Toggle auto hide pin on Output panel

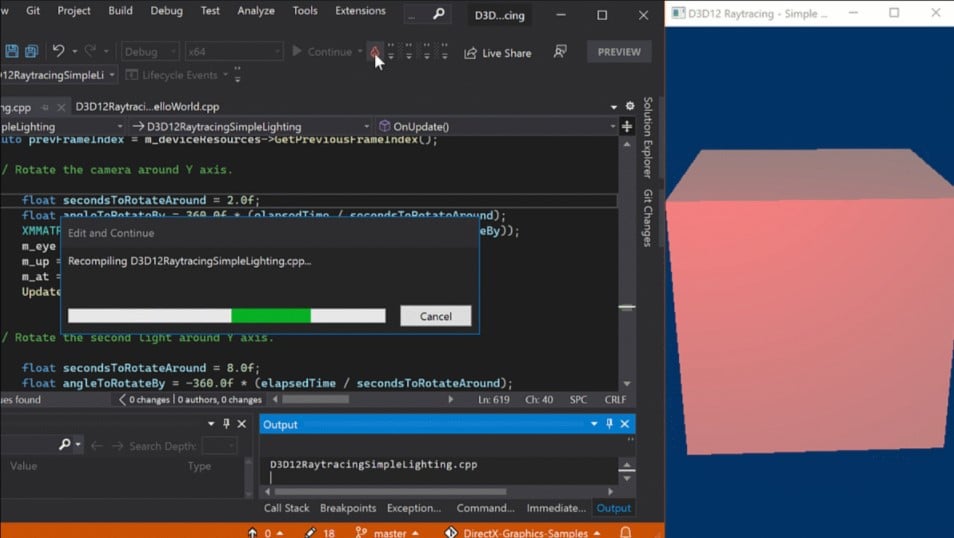[610, 424]
